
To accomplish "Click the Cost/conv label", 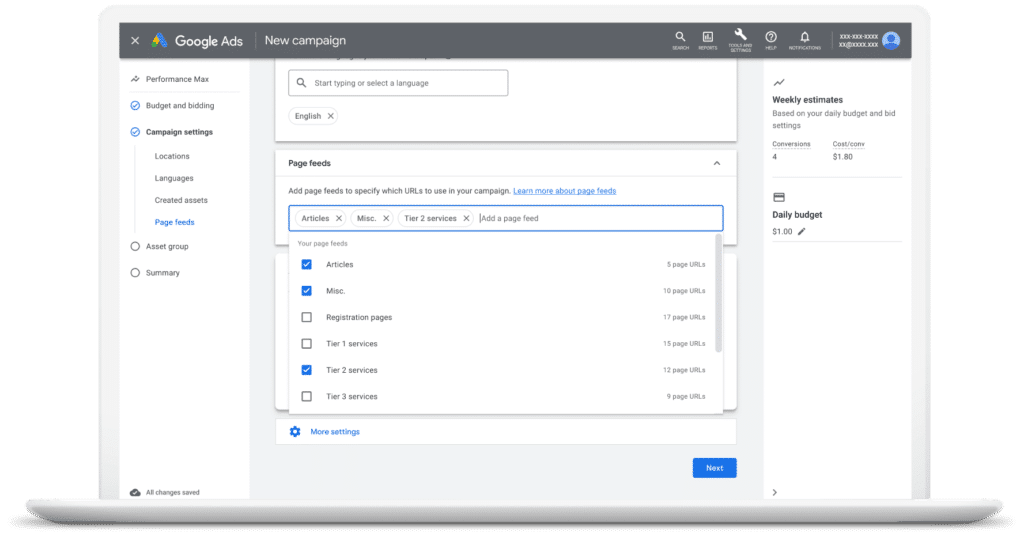I will [x=848, y=144].
